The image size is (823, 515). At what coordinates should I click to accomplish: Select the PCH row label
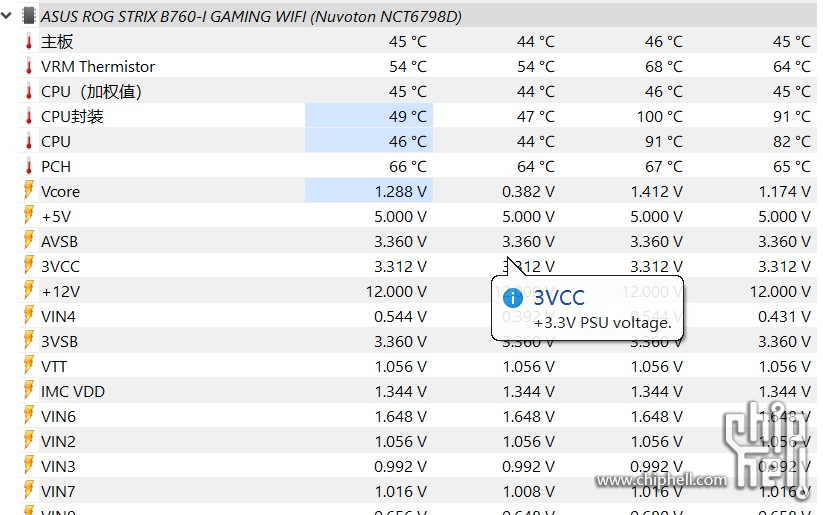point(56,166)
